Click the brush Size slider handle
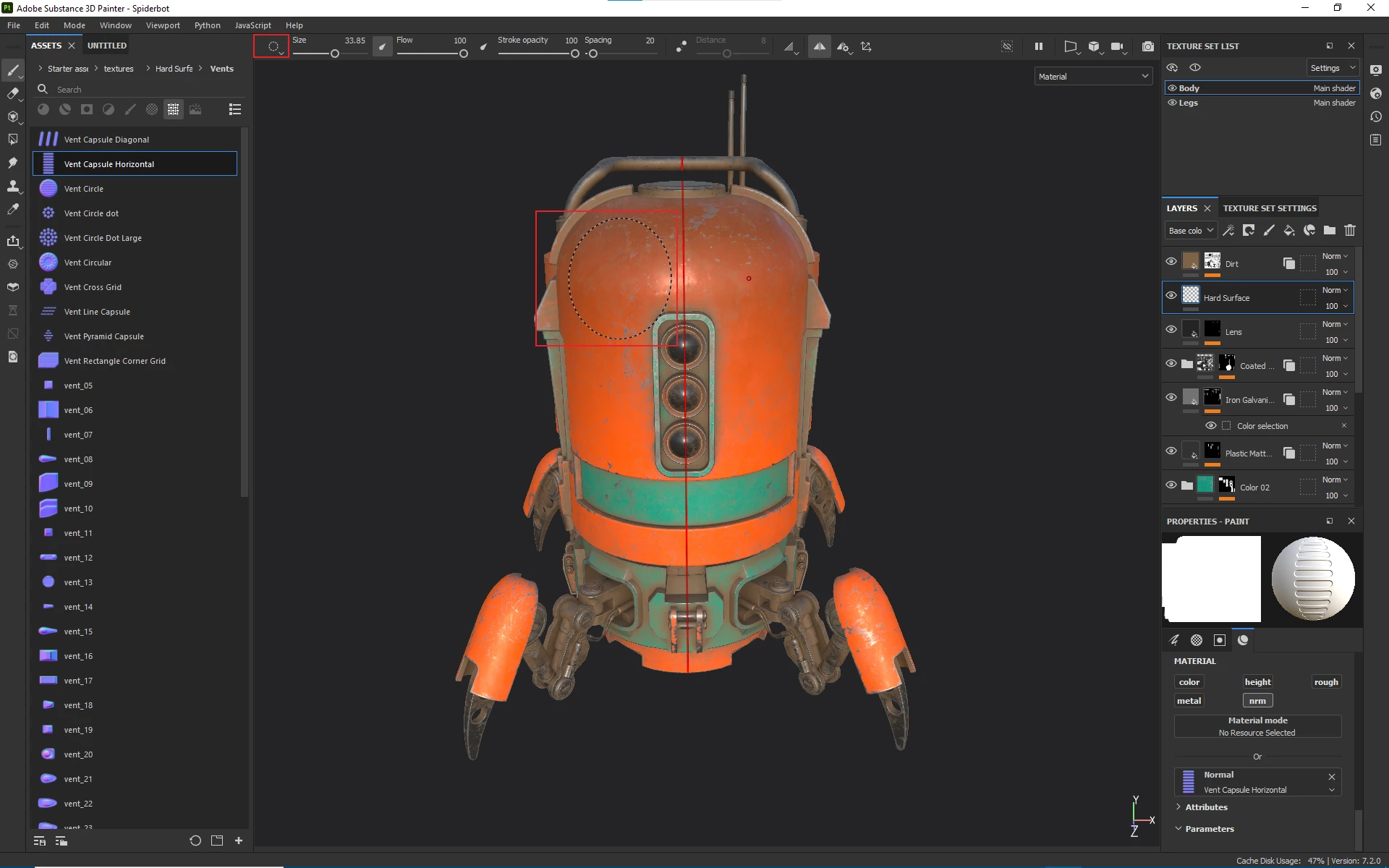Image resolution: width=1389 pixels, height=868 pixels. 335,54
